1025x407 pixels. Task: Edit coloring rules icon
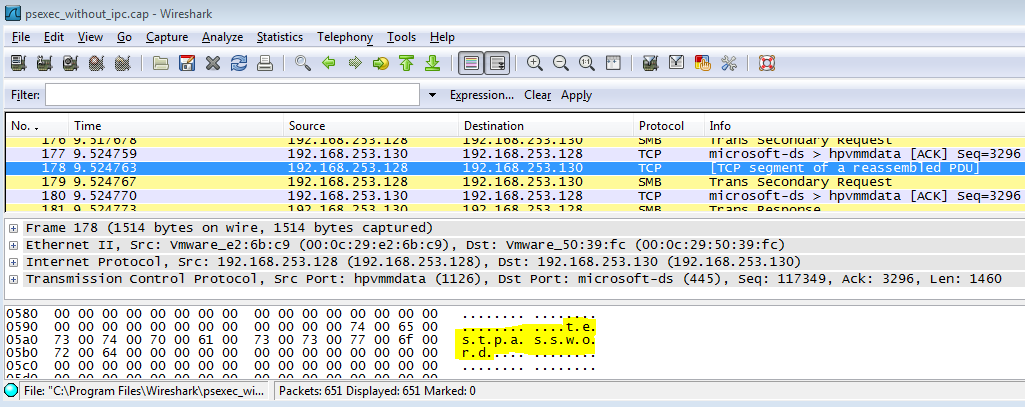[703, 63]
